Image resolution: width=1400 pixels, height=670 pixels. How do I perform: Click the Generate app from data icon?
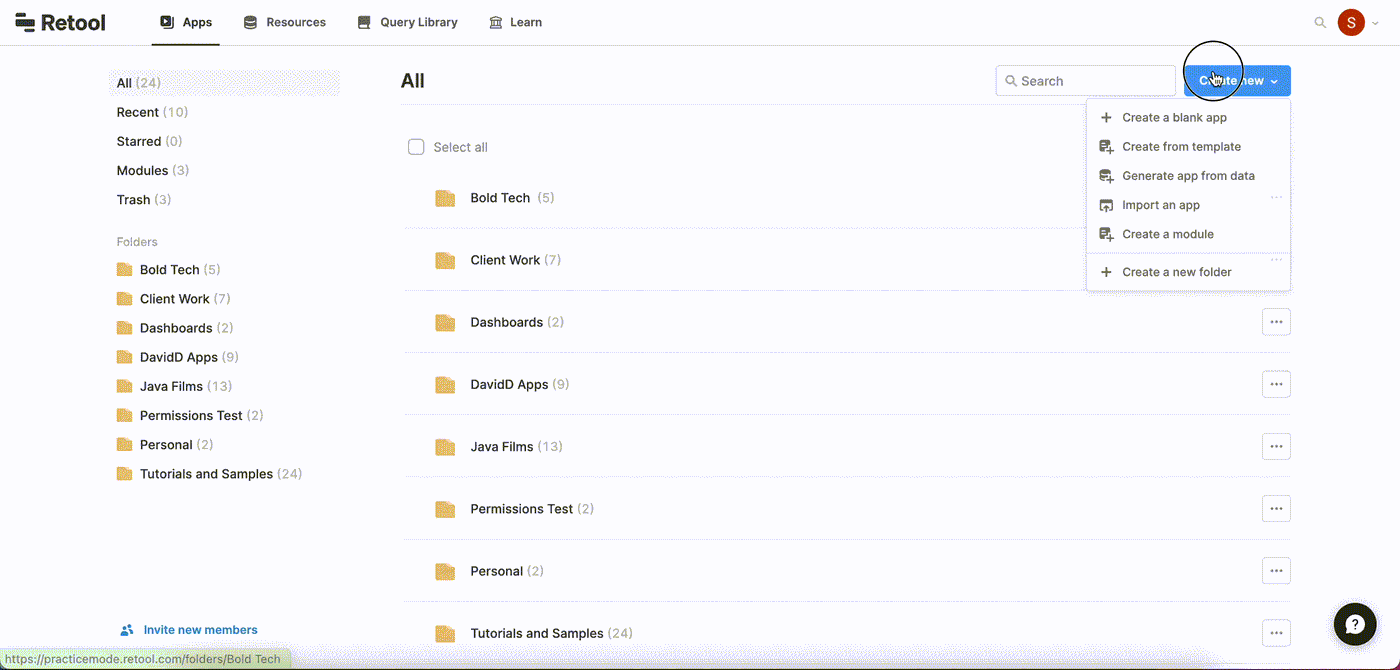pyautogui.click(x=1106, y=176)
